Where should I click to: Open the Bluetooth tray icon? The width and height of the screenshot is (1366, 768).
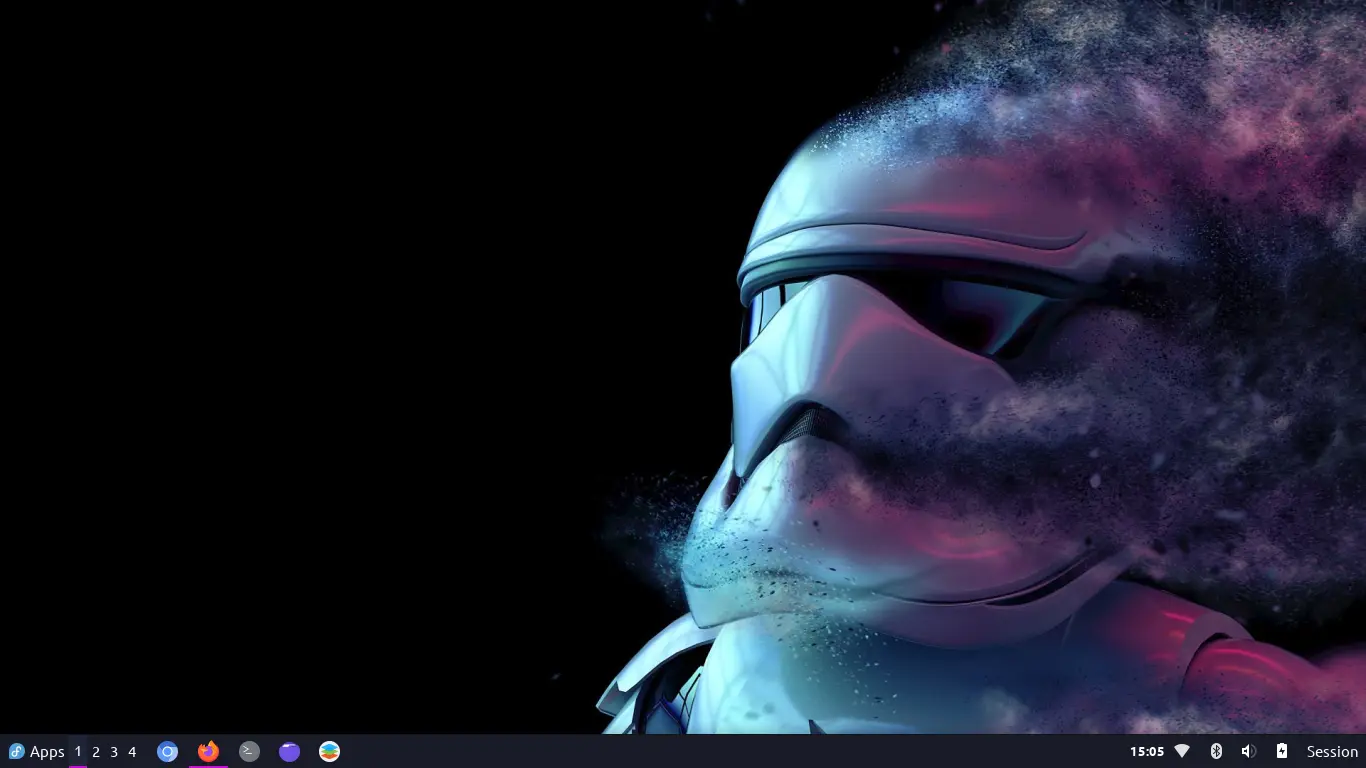tap(1216, 751)
